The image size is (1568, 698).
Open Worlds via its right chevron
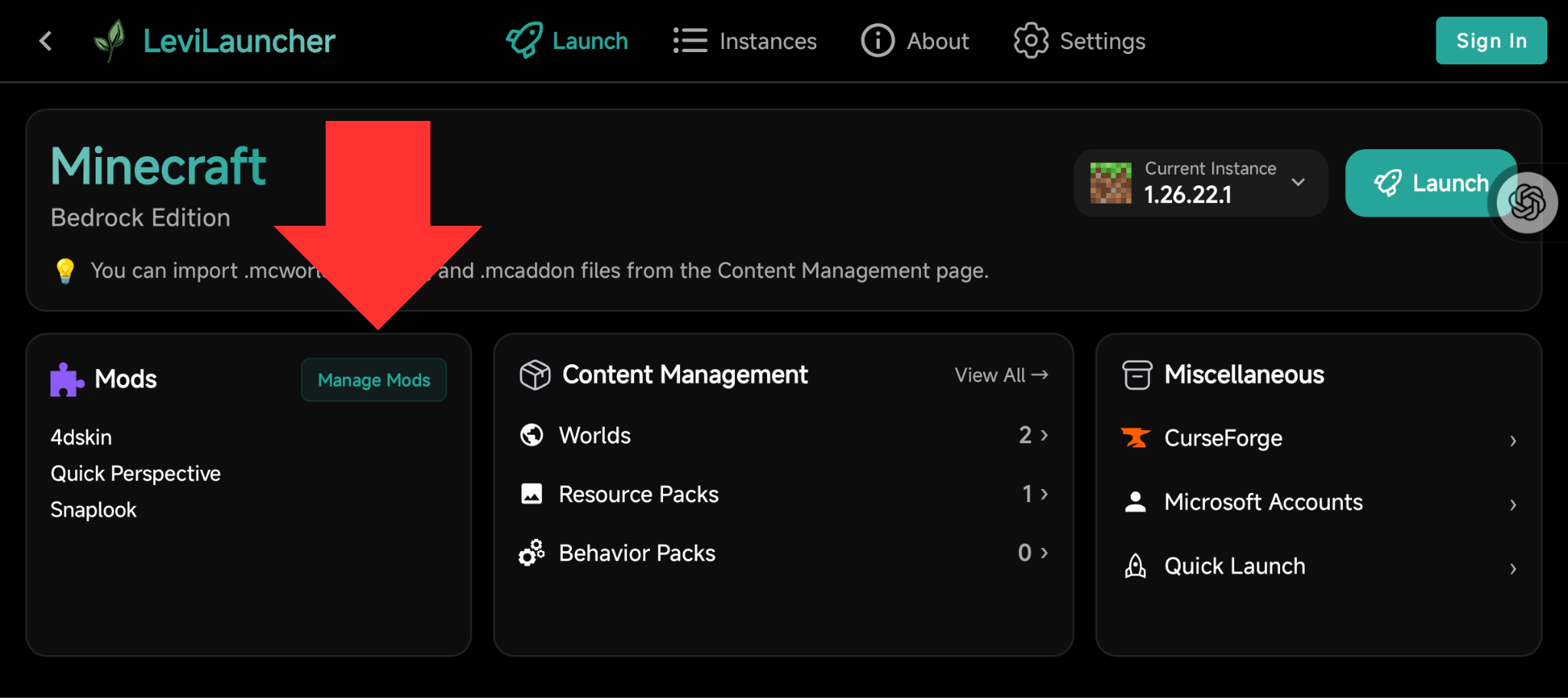(1044, 435)
